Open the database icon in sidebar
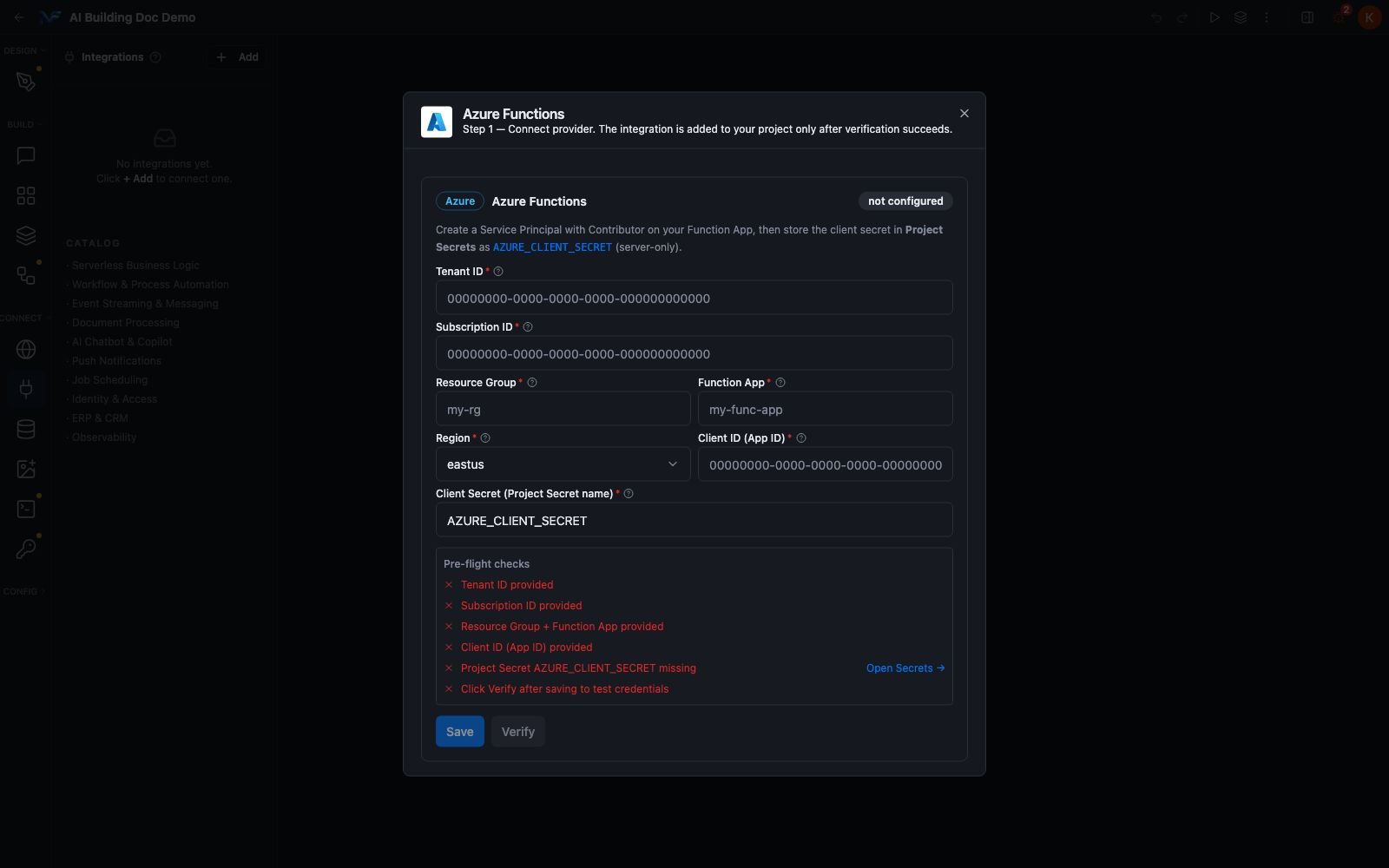1389x868 pixels. 26,429
